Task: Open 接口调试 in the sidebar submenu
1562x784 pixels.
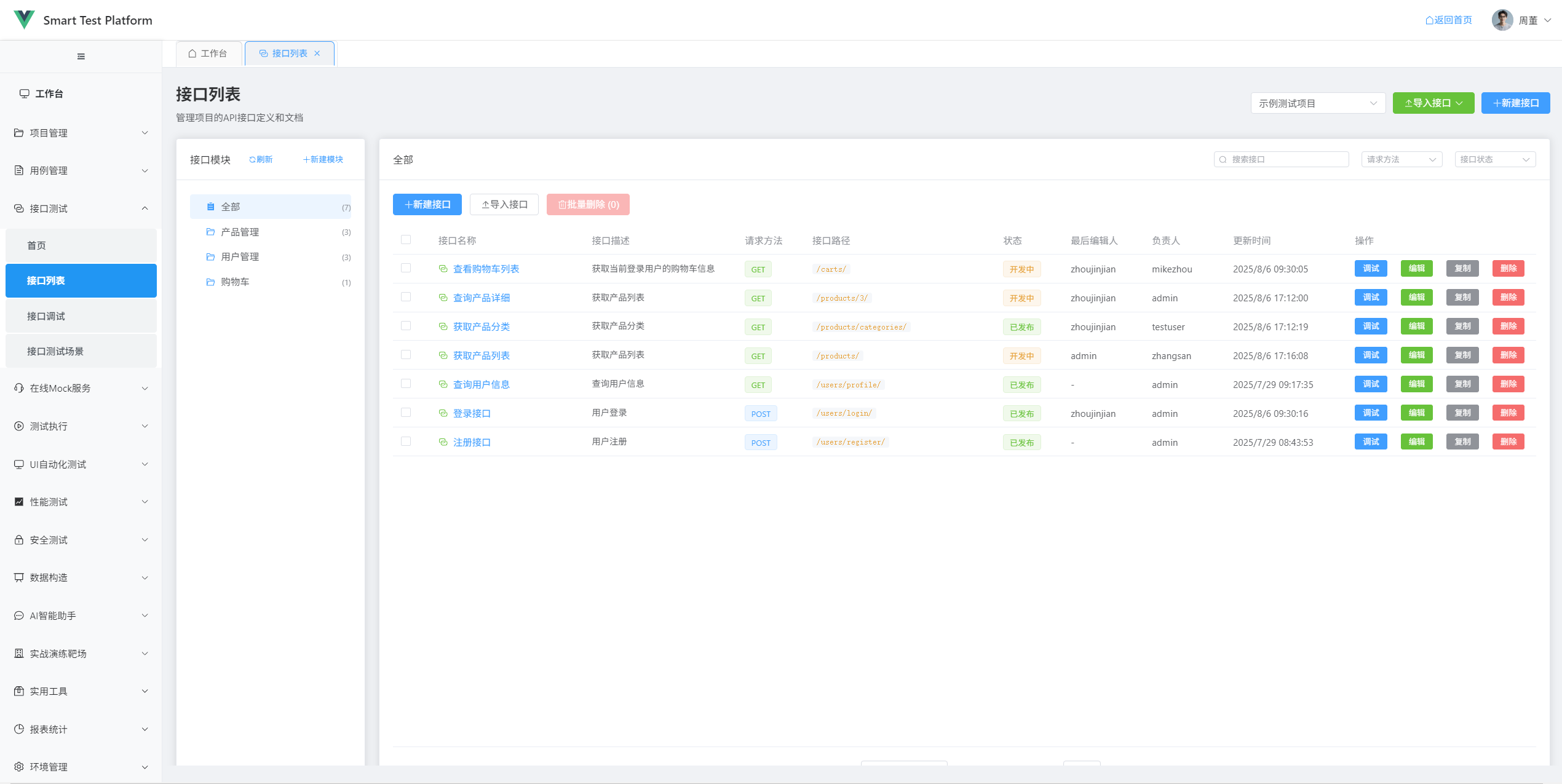Action: [x=46, y=316]
